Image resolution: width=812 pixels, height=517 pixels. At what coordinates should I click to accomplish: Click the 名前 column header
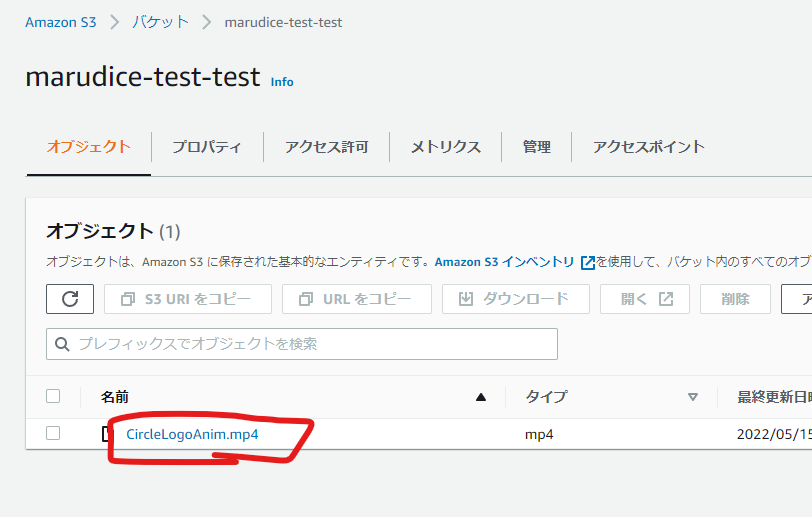click(114, 397)
